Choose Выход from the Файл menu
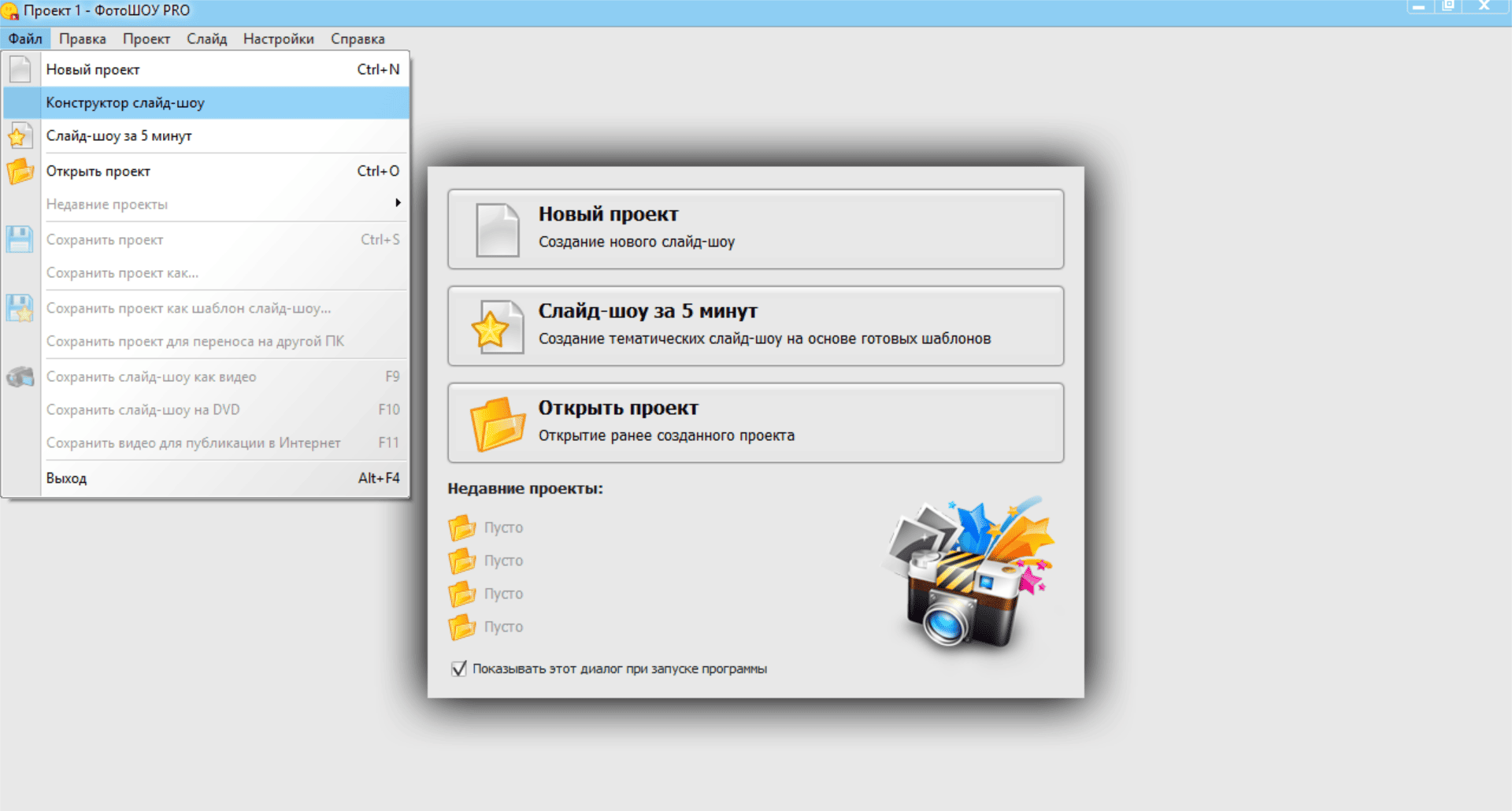This screenshot has height=811, width=1512. click(206, 478)
